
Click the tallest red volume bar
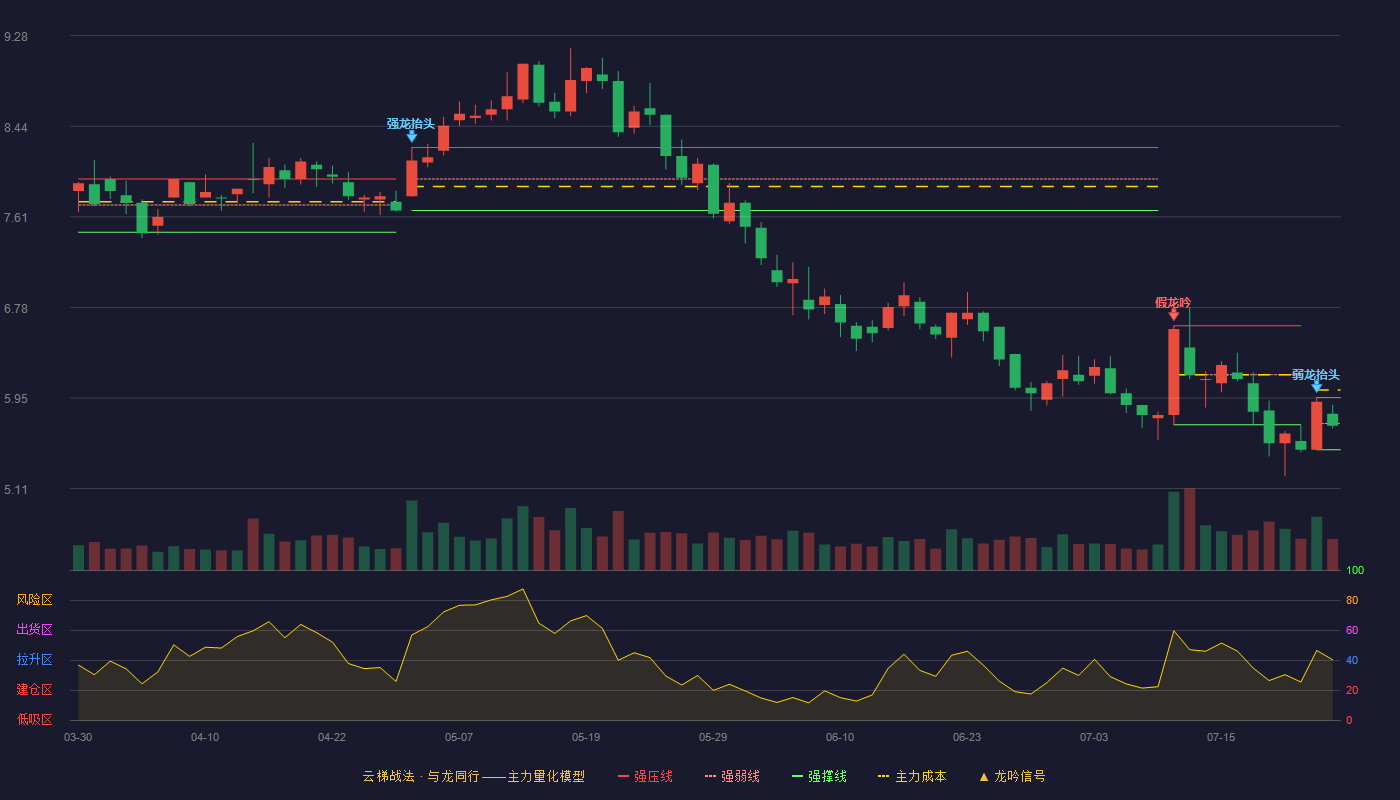(1190, 529)
